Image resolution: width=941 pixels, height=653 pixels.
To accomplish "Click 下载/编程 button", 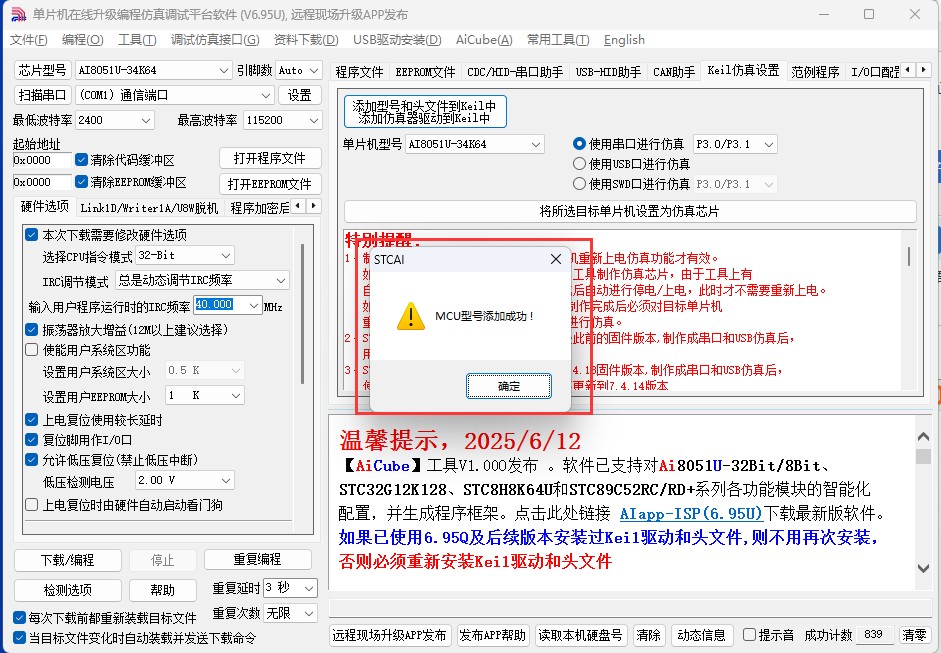I will click(x=67, y=560).
